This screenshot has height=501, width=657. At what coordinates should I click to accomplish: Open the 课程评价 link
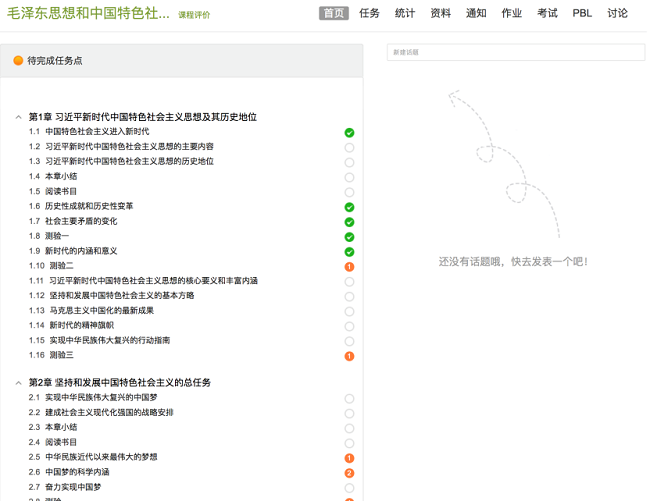(x=194, y=15)
